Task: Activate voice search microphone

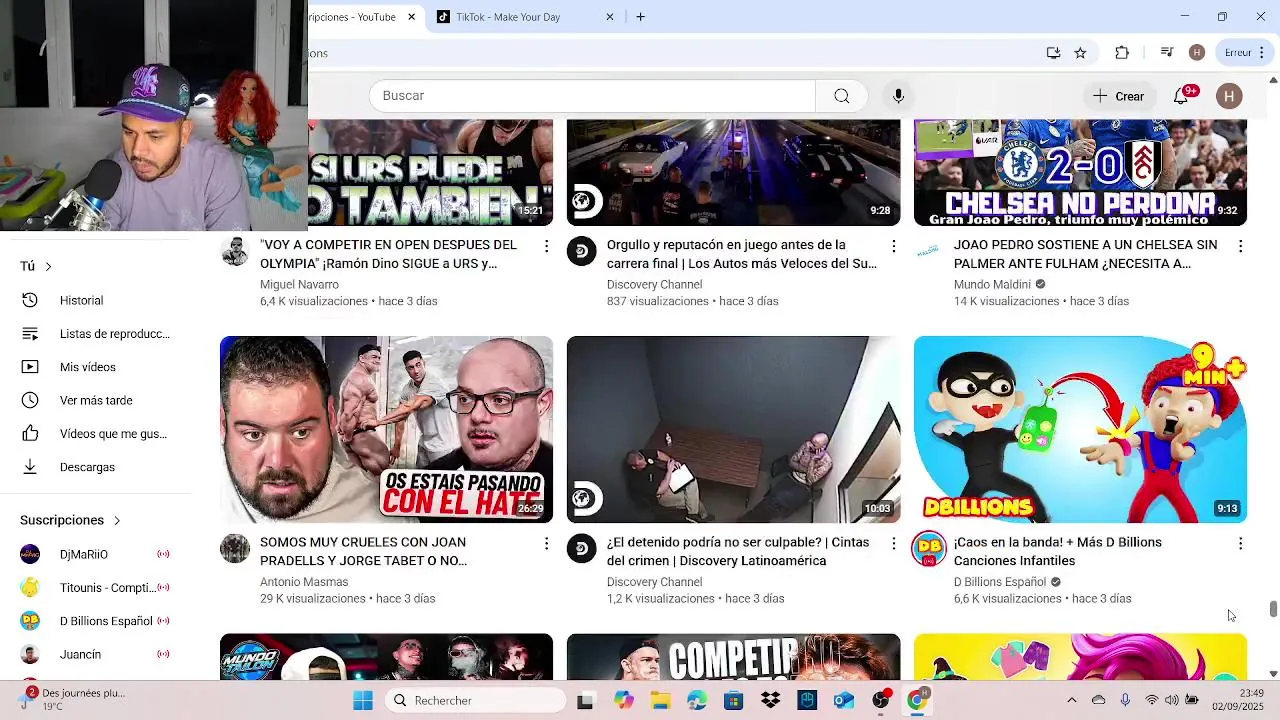Action: click(x=898, y=96)
